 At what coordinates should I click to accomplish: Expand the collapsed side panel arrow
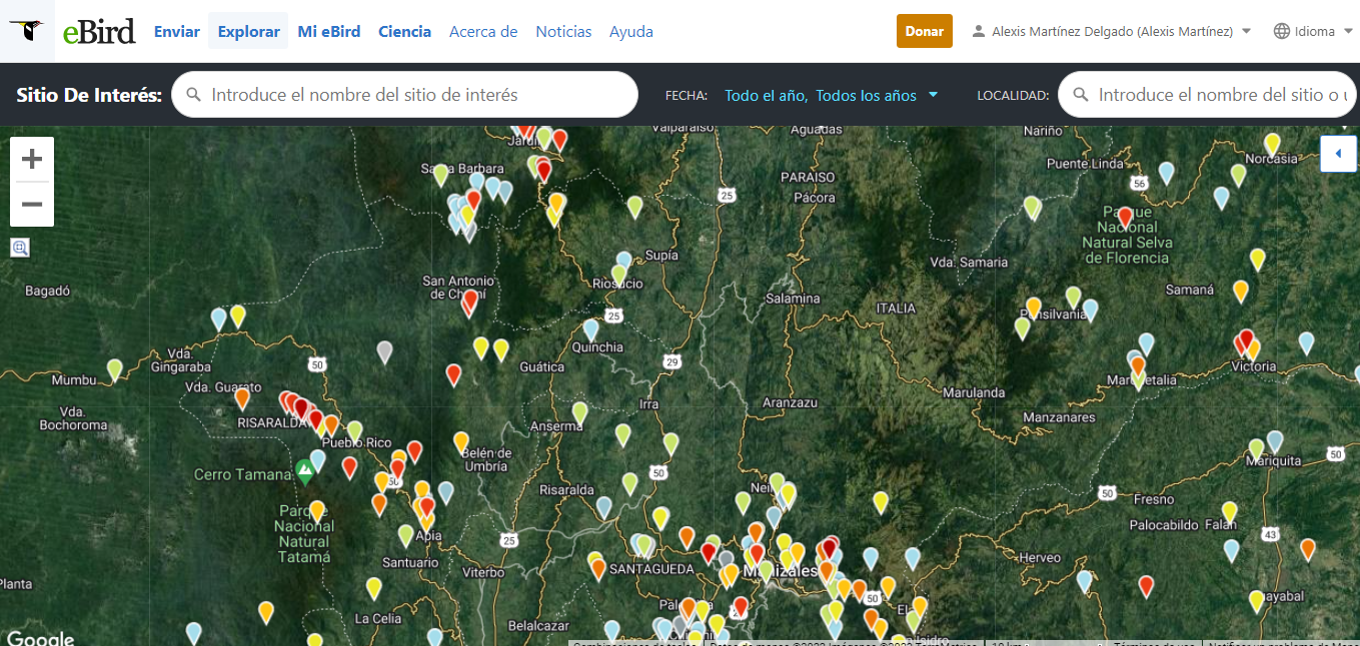pos(1338,154)
